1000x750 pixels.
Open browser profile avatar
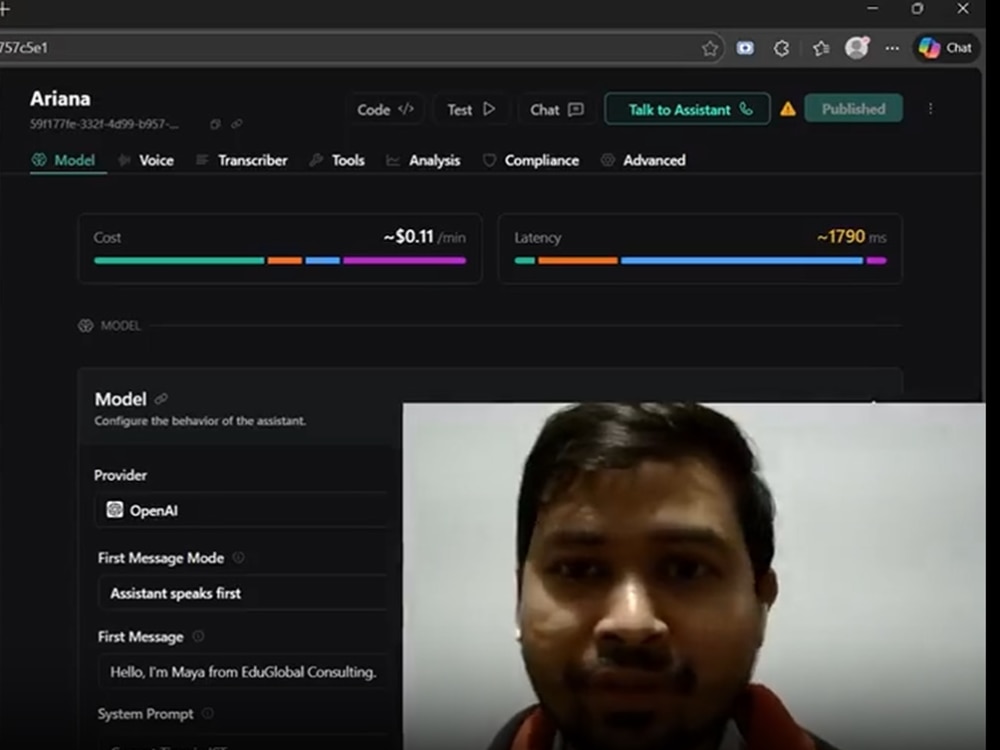point(857,48)
